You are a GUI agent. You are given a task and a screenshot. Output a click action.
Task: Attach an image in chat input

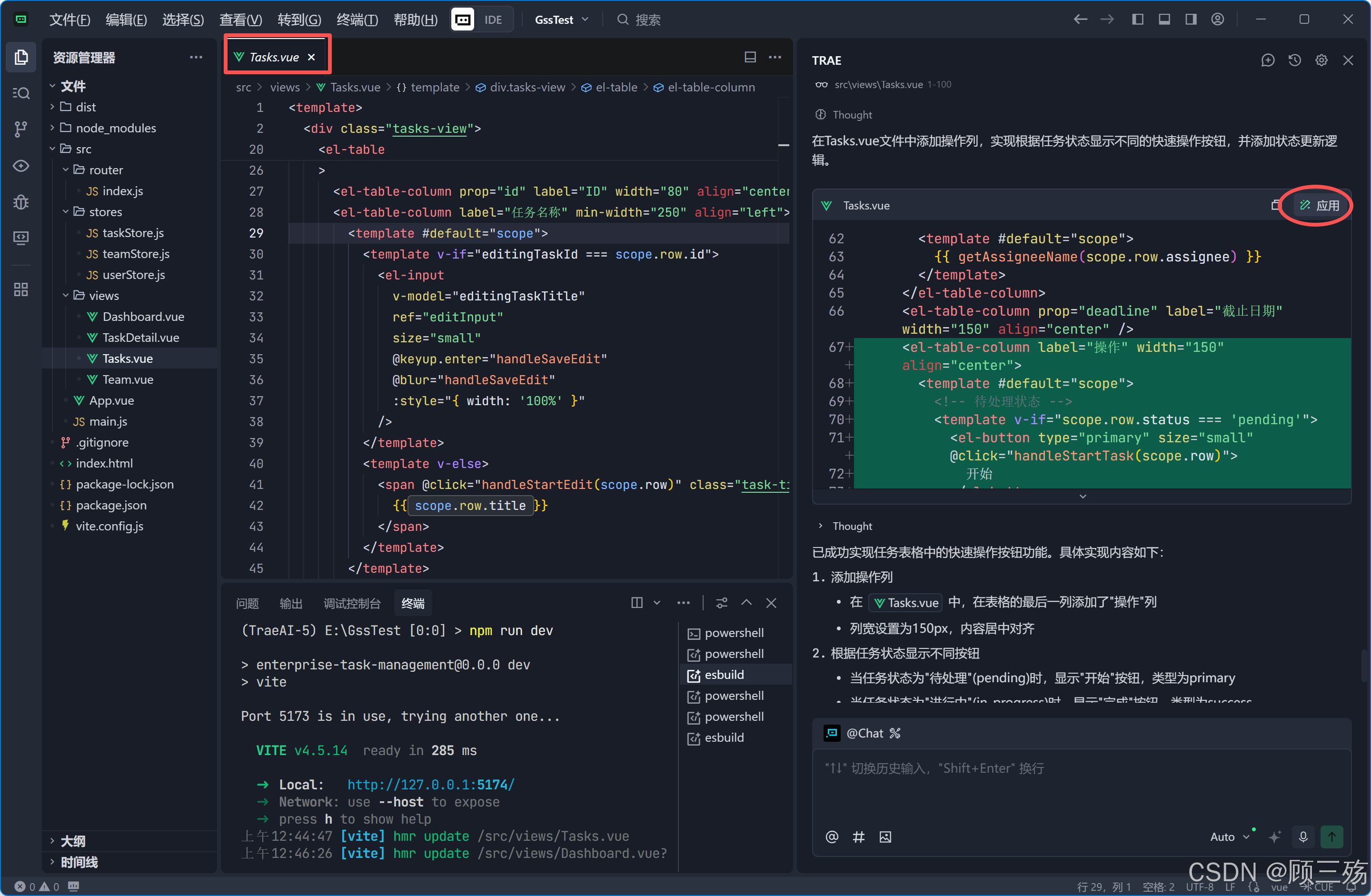pyautogui.click(x=885, y=836)
